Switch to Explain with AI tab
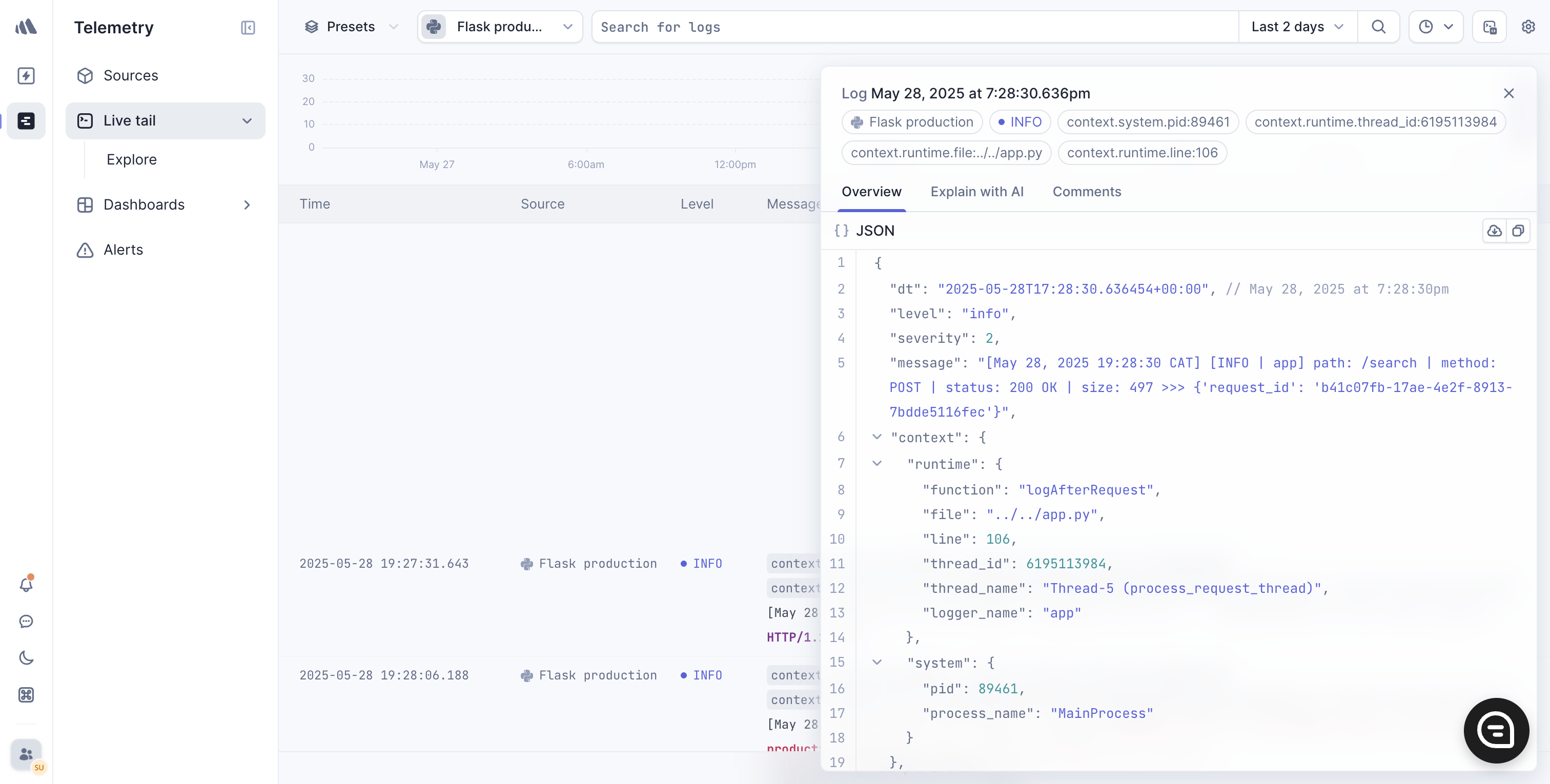Screen dimensions: 1550x784 977,191
